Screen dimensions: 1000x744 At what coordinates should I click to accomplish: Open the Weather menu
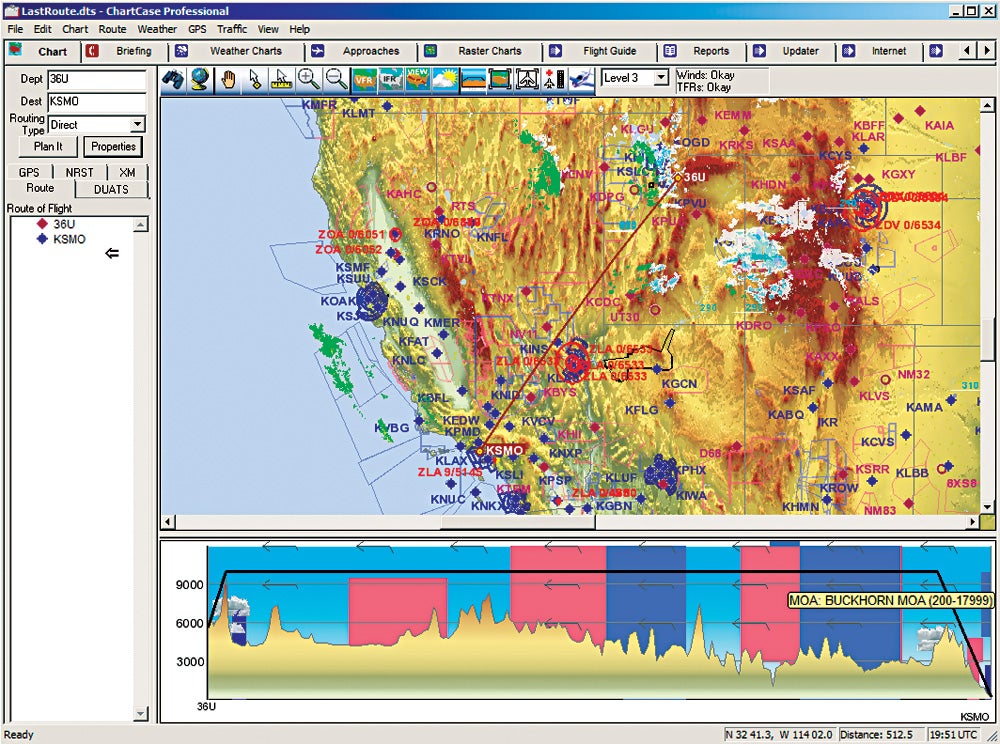click(x=157, y=29)
